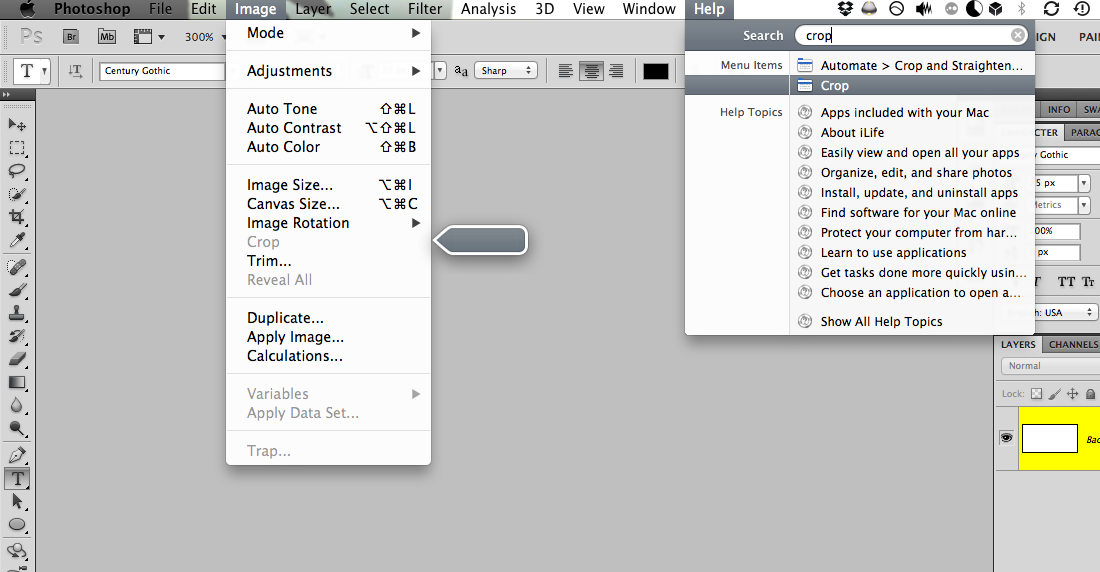1100x572 pixels.
Task: Select the Ellipse shape tool
Action: click(17, 525)
